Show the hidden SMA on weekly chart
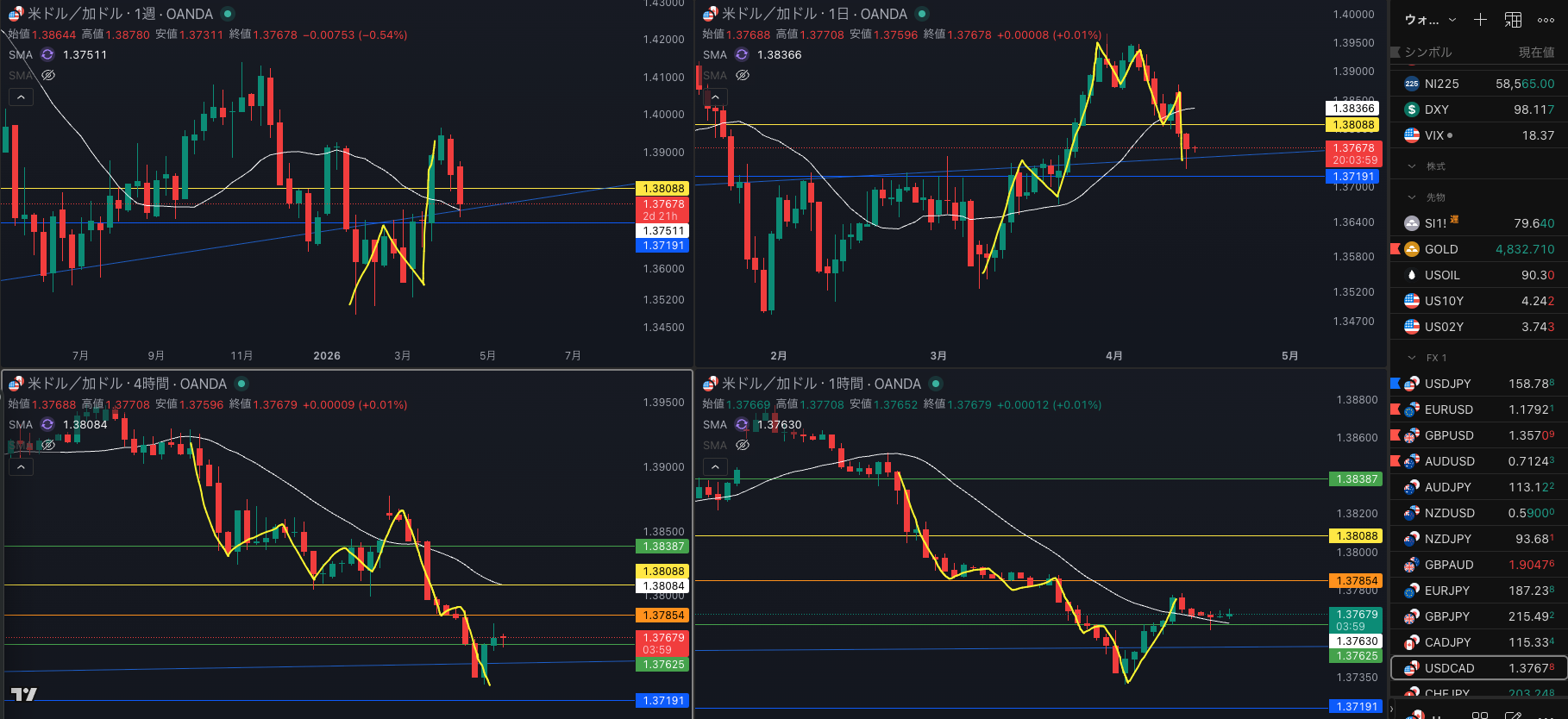 [48, 75]
